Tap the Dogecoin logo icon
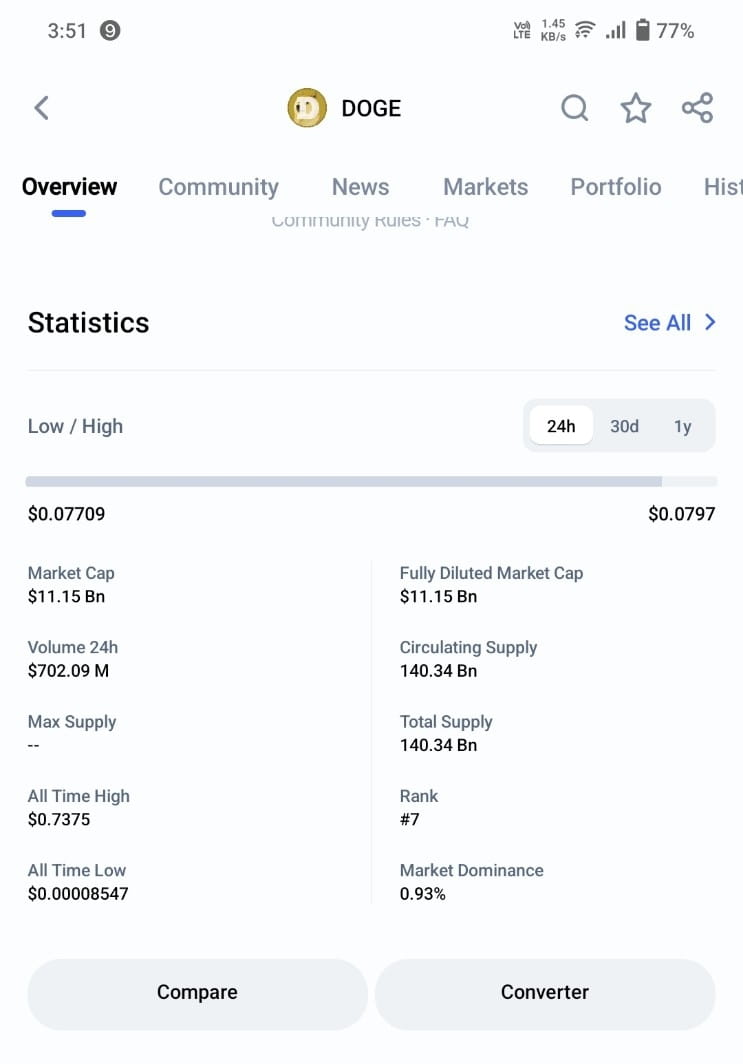 click(x=307, y=108)
